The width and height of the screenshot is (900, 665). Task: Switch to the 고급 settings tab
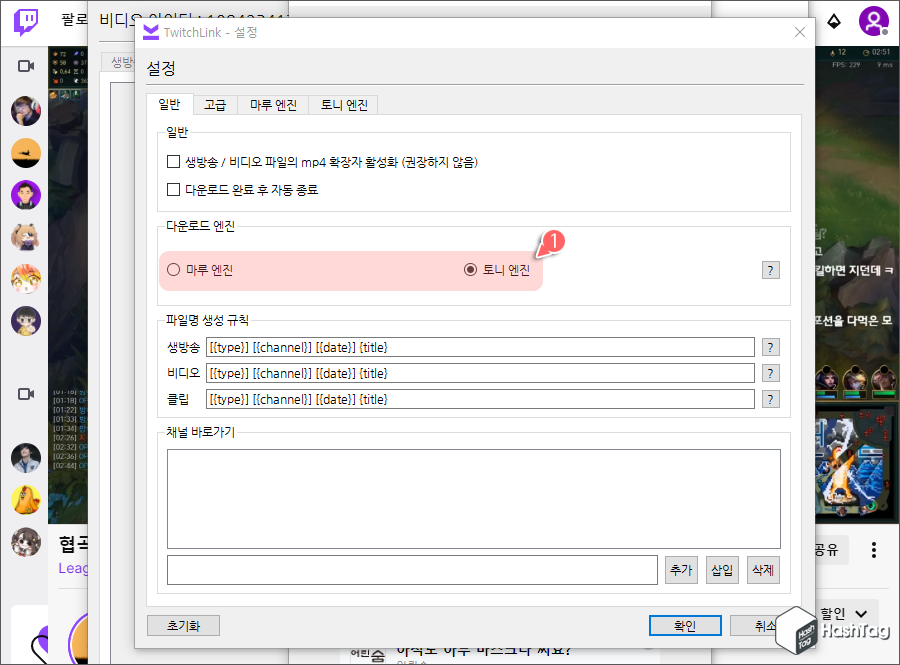(214, 104)
